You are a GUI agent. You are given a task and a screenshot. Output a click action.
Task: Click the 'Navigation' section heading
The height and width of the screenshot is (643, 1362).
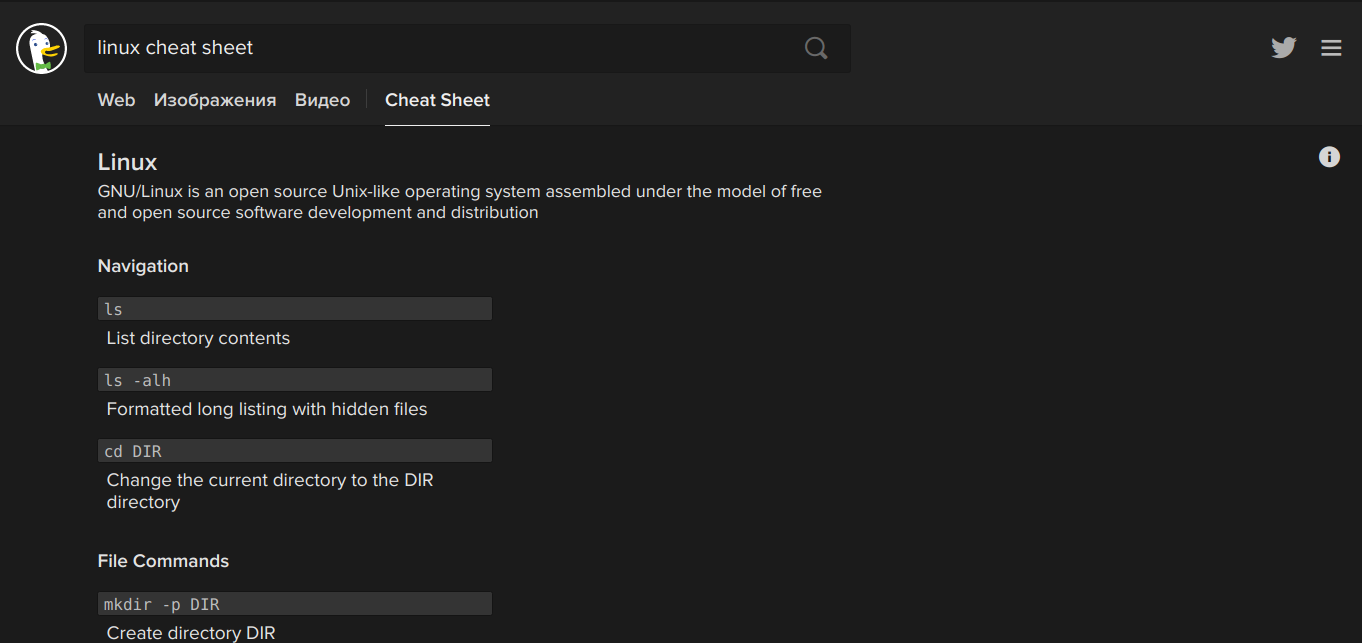point(143,266)
